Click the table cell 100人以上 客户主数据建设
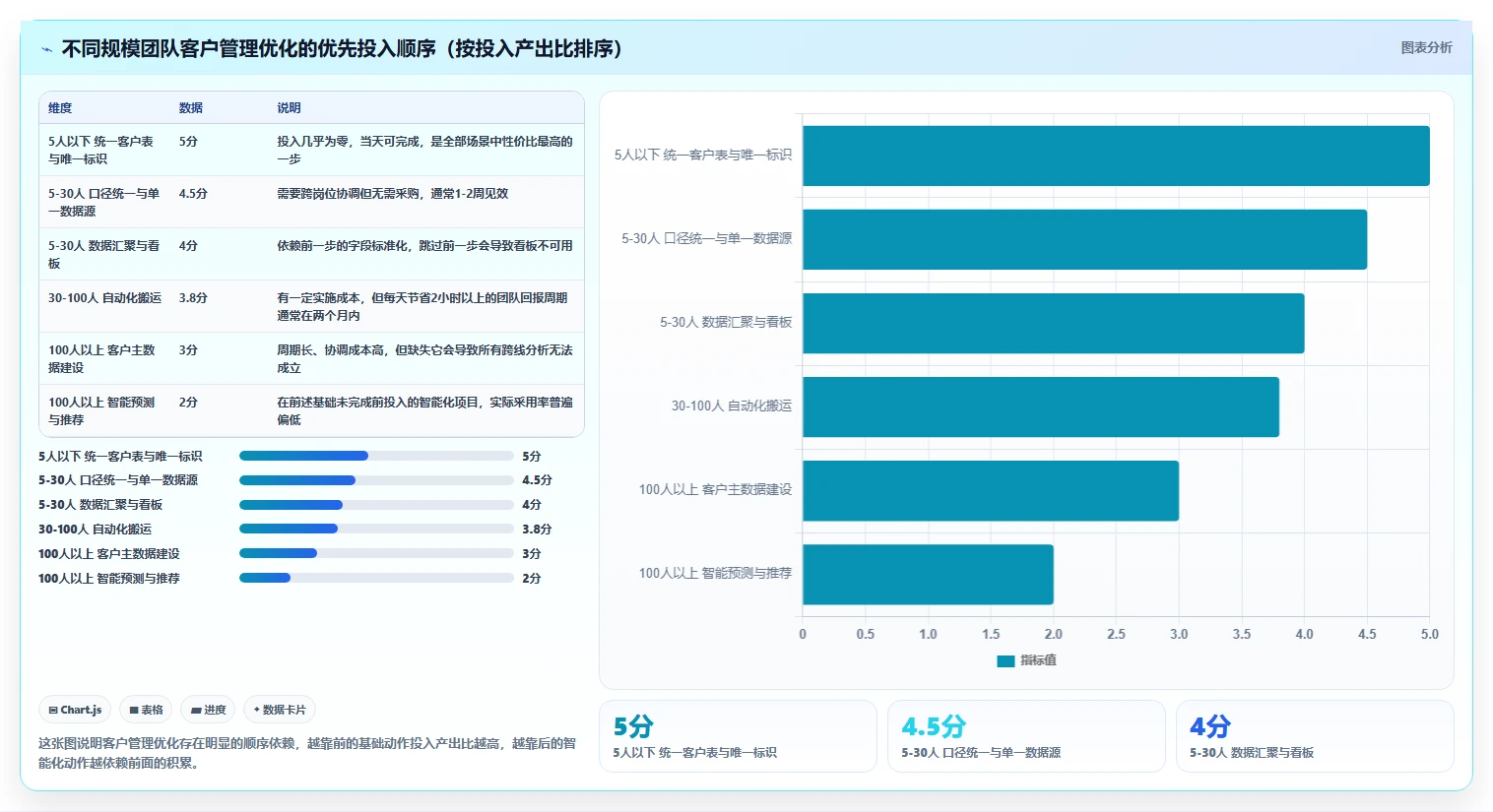Screen dimensions: 1493x812 pyautogui.click(x=103, y=358)
